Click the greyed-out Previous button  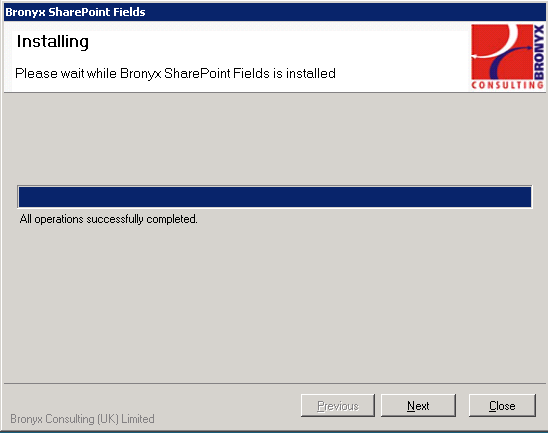click(x=338, y=405)
